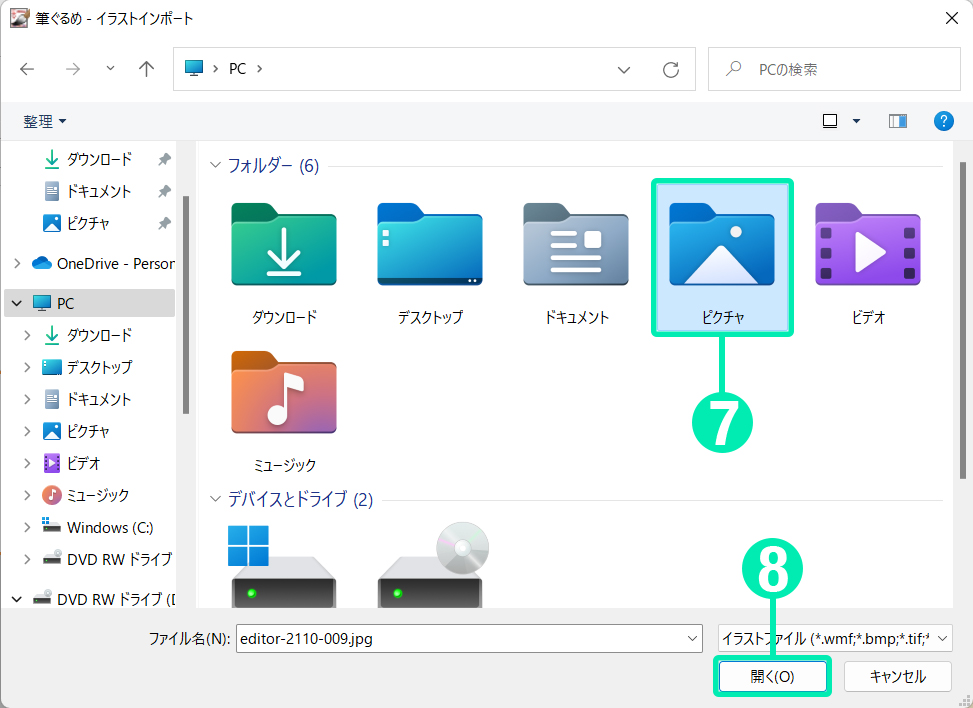
Task: Toggle the preview pane button
Action: [x=897, y=121]
